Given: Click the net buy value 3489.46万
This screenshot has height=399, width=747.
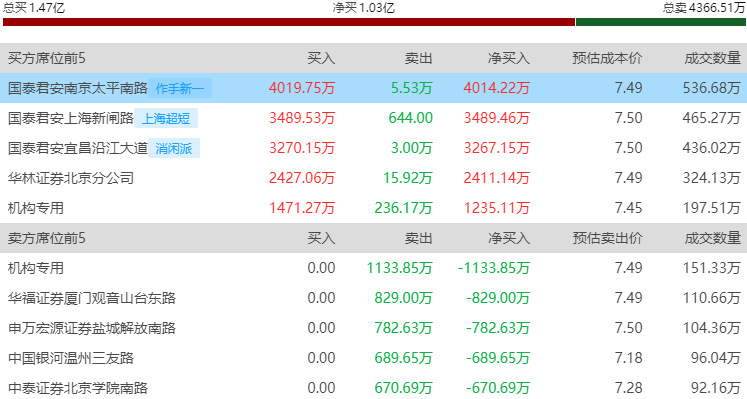Looking at the screenshot, I should pos(496,118).
